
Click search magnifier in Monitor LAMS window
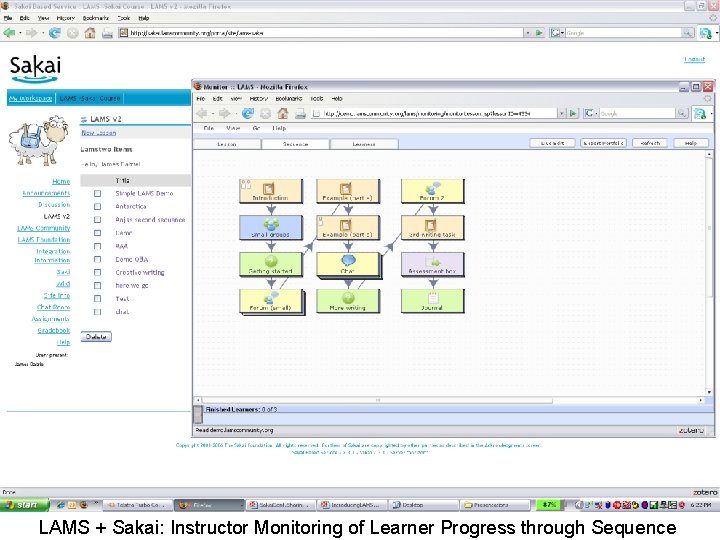point(682,113)
